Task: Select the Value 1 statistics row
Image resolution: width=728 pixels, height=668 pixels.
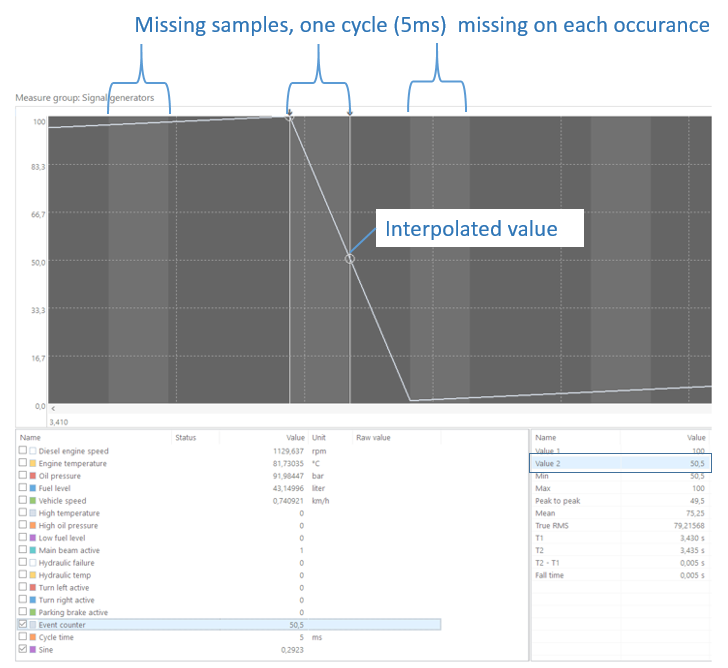Action: click(x=620, y=451)
